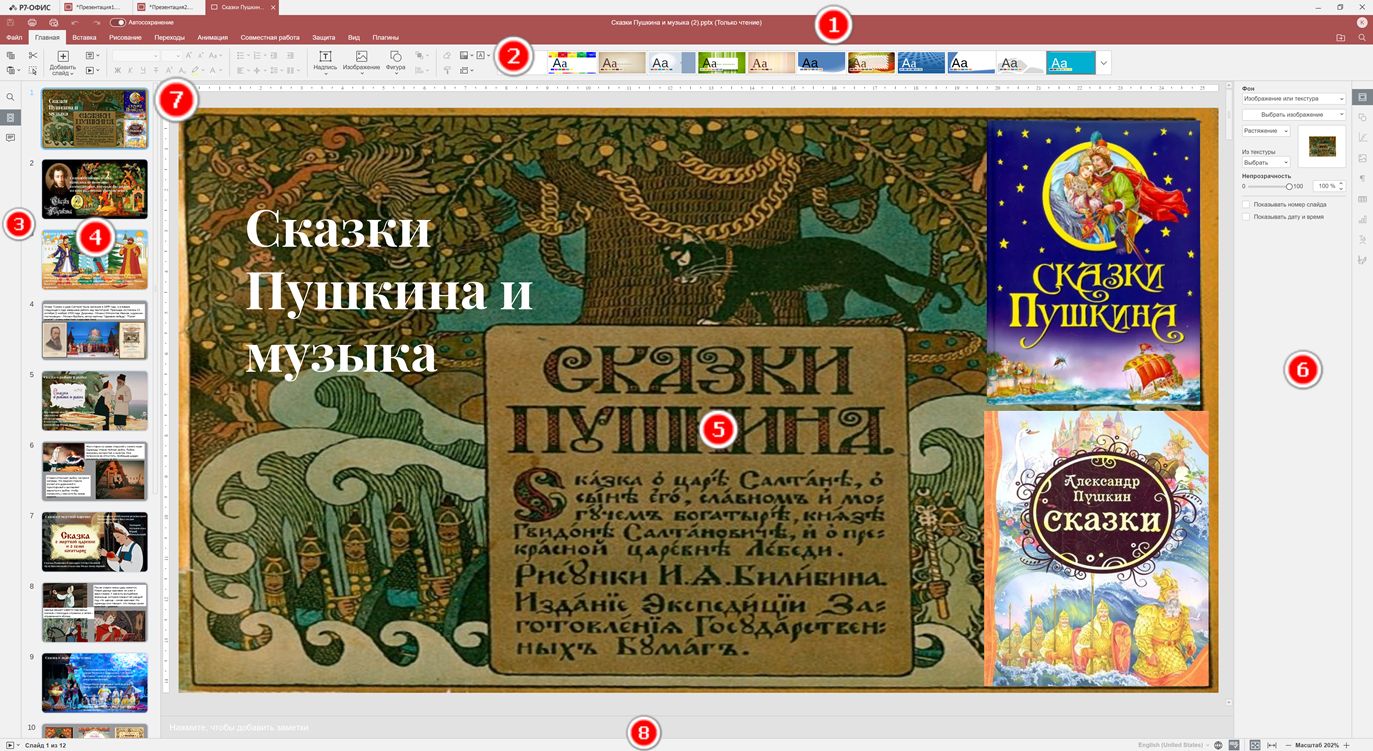Open the shape settings icon in right sidebar

(x=1362, y=117)
